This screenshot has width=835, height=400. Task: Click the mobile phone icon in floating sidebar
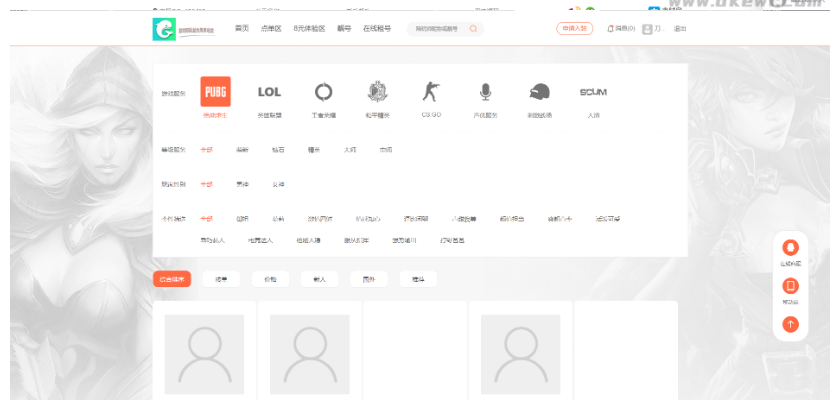[790, 286]
